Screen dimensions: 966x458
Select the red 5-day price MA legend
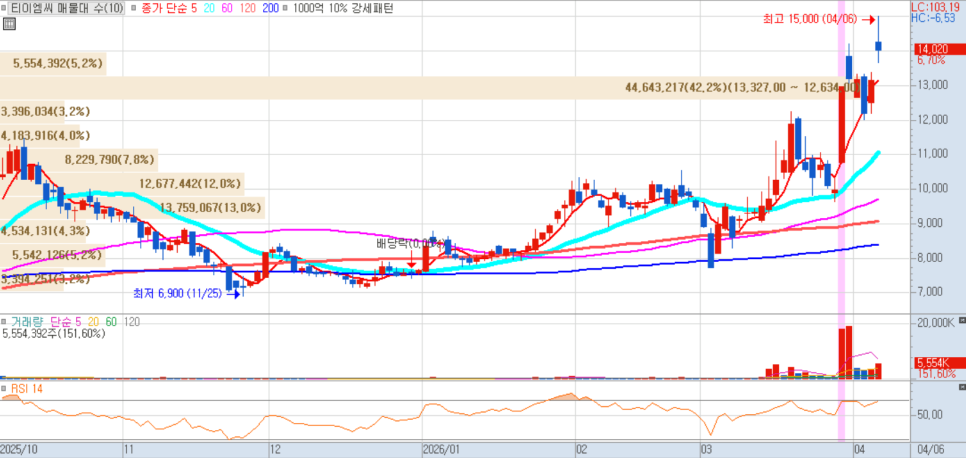(195, 9)
